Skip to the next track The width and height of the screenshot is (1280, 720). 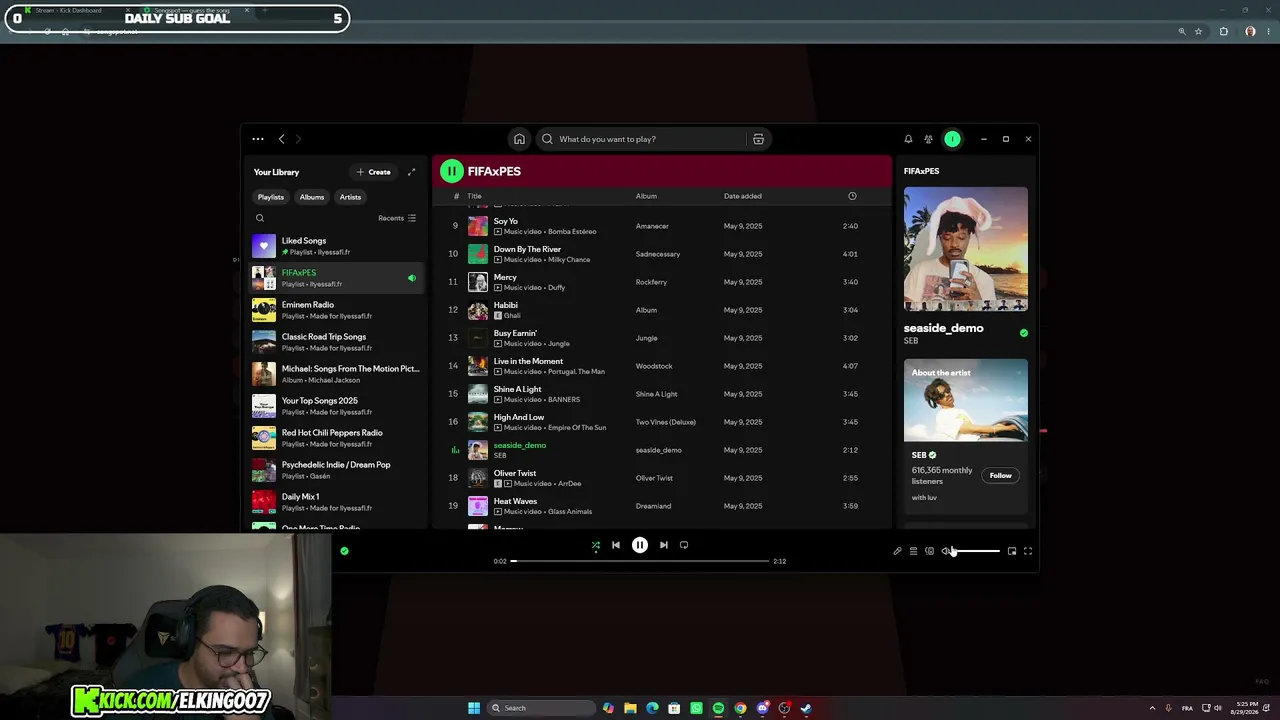[663, 545]
